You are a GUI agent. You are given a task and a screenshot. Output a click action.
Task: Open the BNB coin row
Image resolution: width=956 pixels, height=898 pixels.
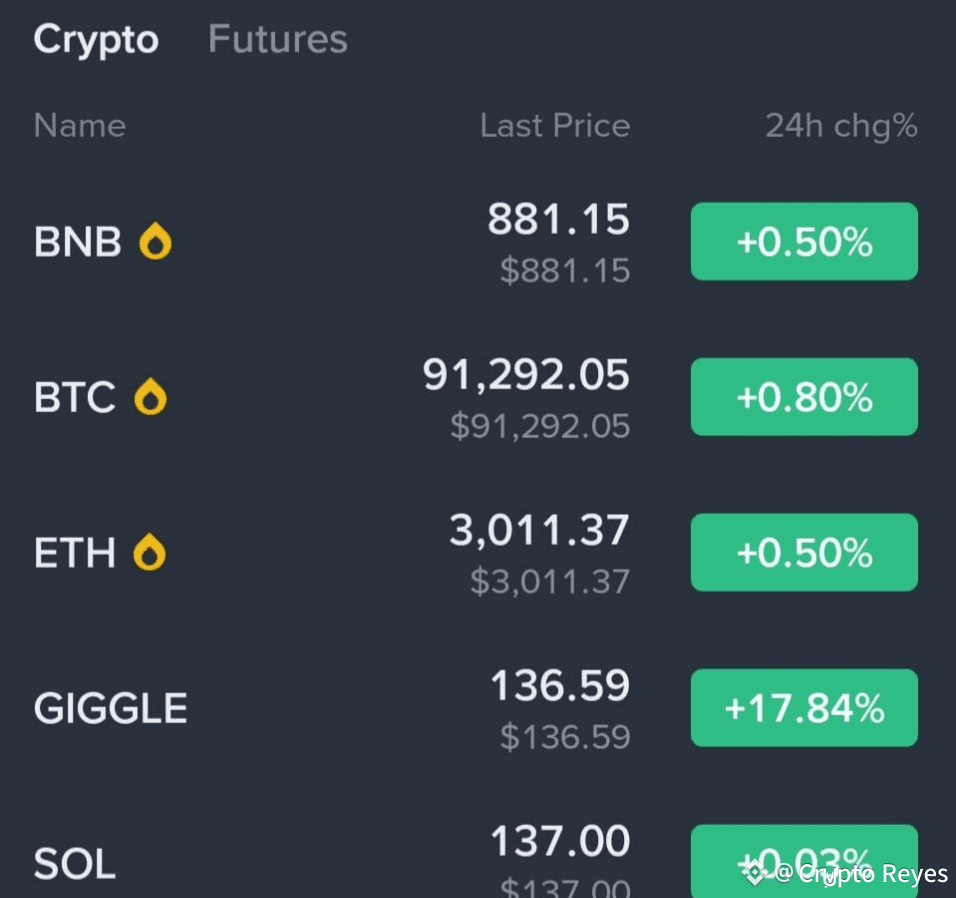coord(78,242)
